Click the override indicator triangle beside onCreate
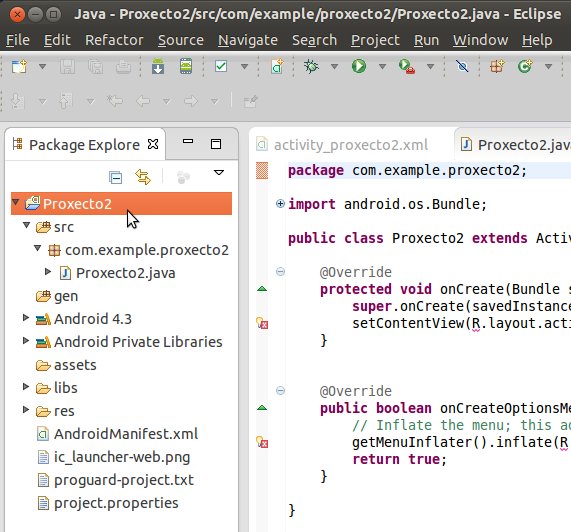Viewport: 571px width, 532px height. click(x=262, y=289)
